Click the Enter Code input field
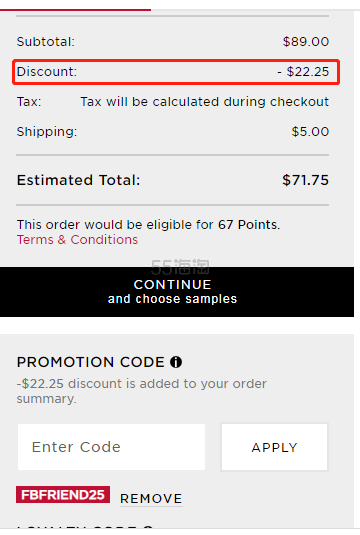 coord(111,447)
